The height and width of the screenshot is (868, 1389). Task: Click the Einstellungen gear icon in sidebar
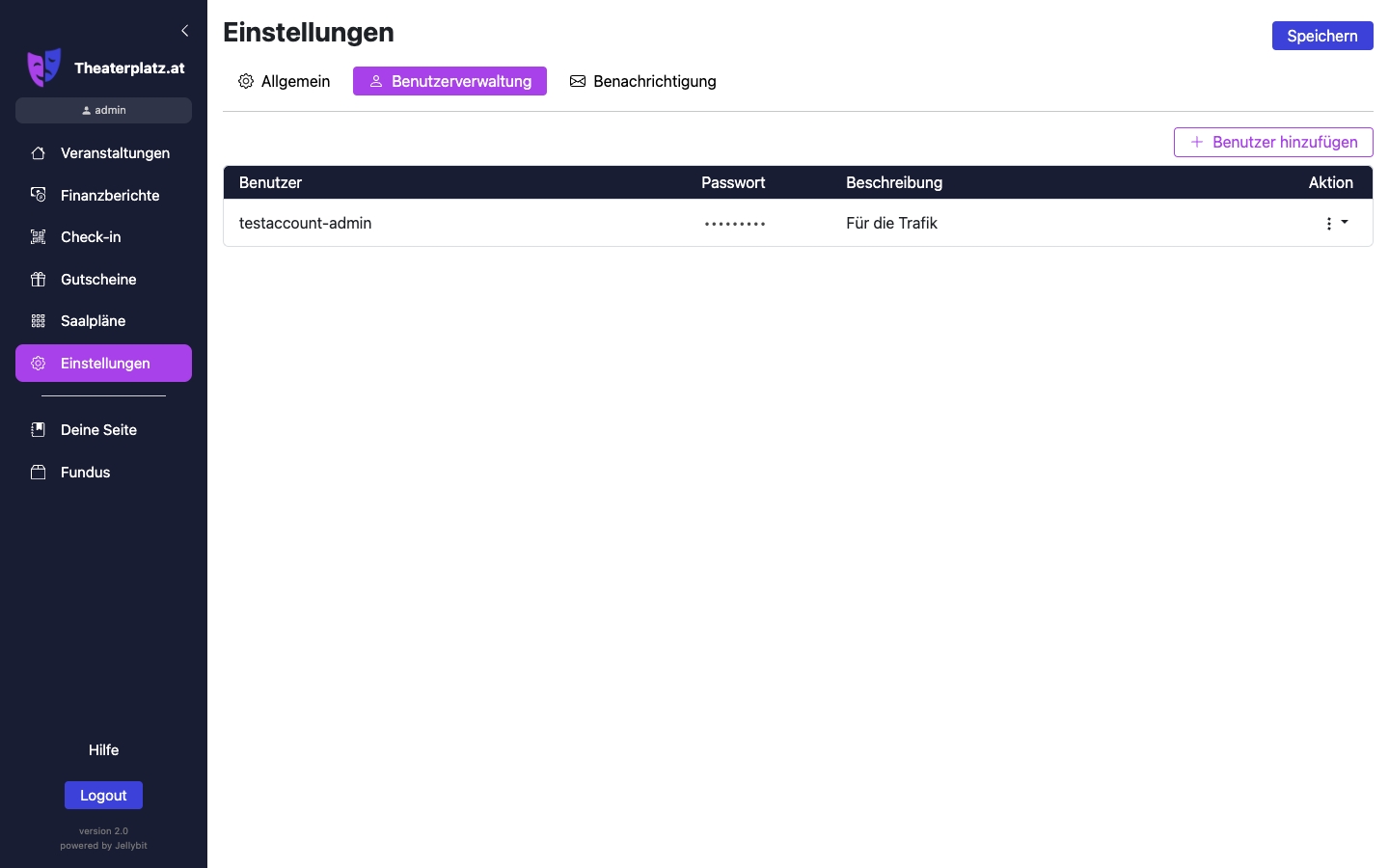click(39, 364)
